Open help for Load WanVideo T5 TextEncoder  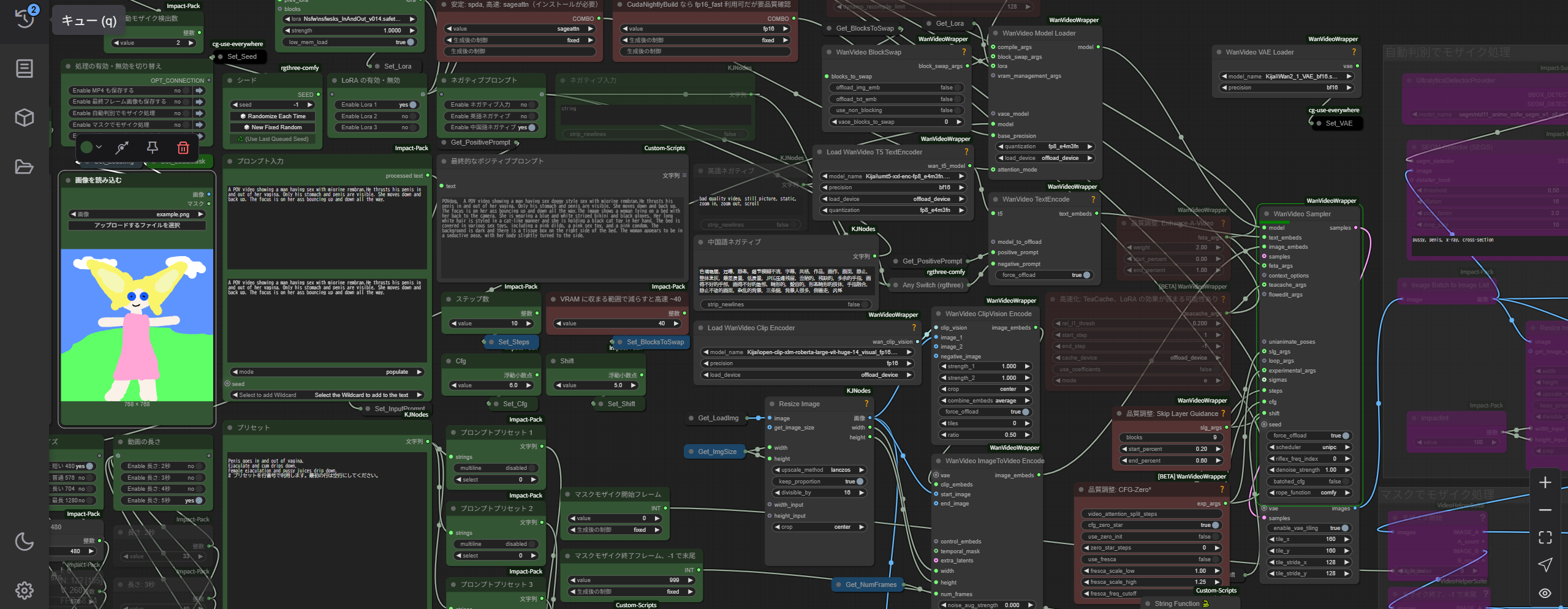pos(966,152)
